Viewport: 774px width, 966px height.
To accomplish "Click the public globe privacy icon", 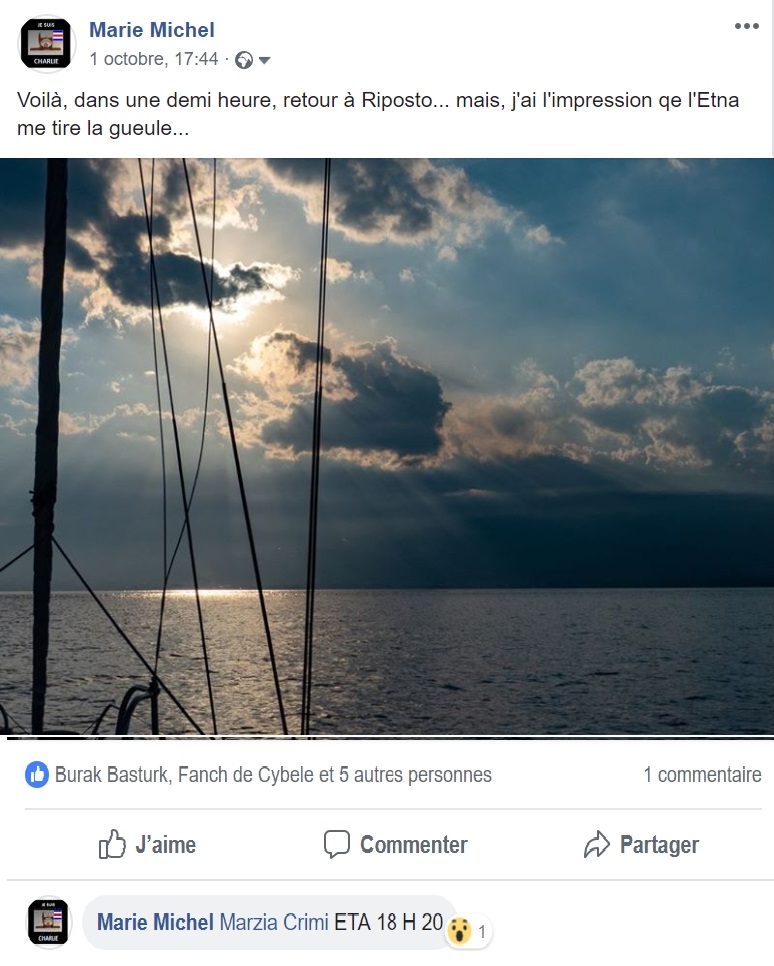I will pyautogui.click(x=244, y=60).
